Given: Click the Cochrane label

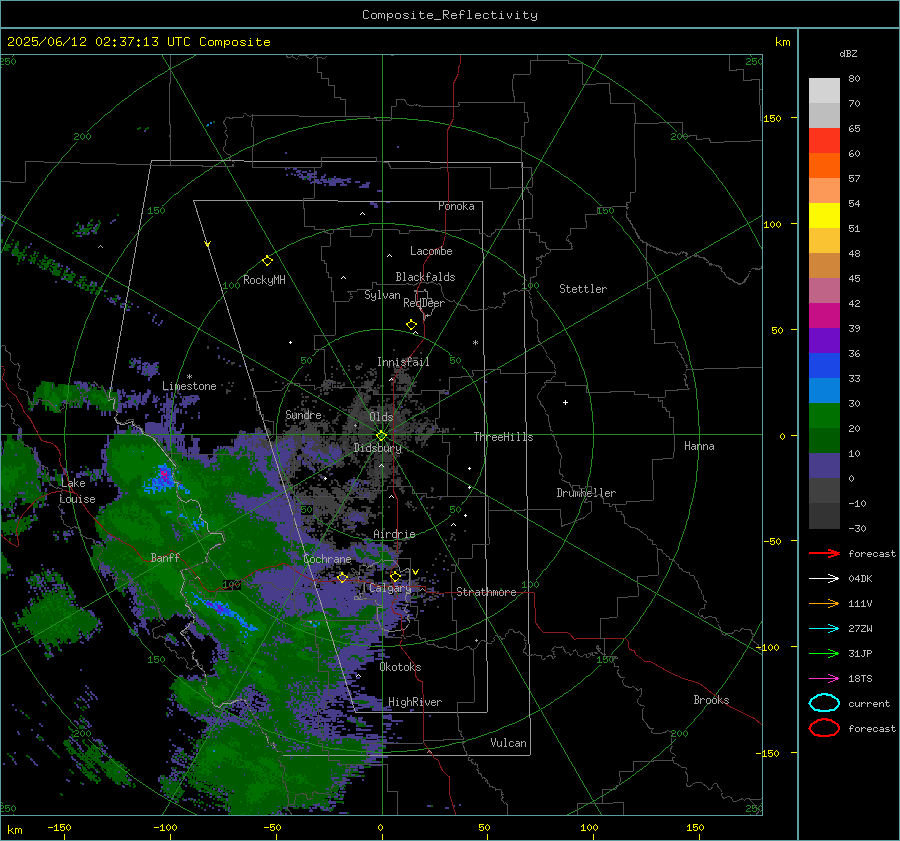Looking at the screenshot, I should (x=327, y=559).
